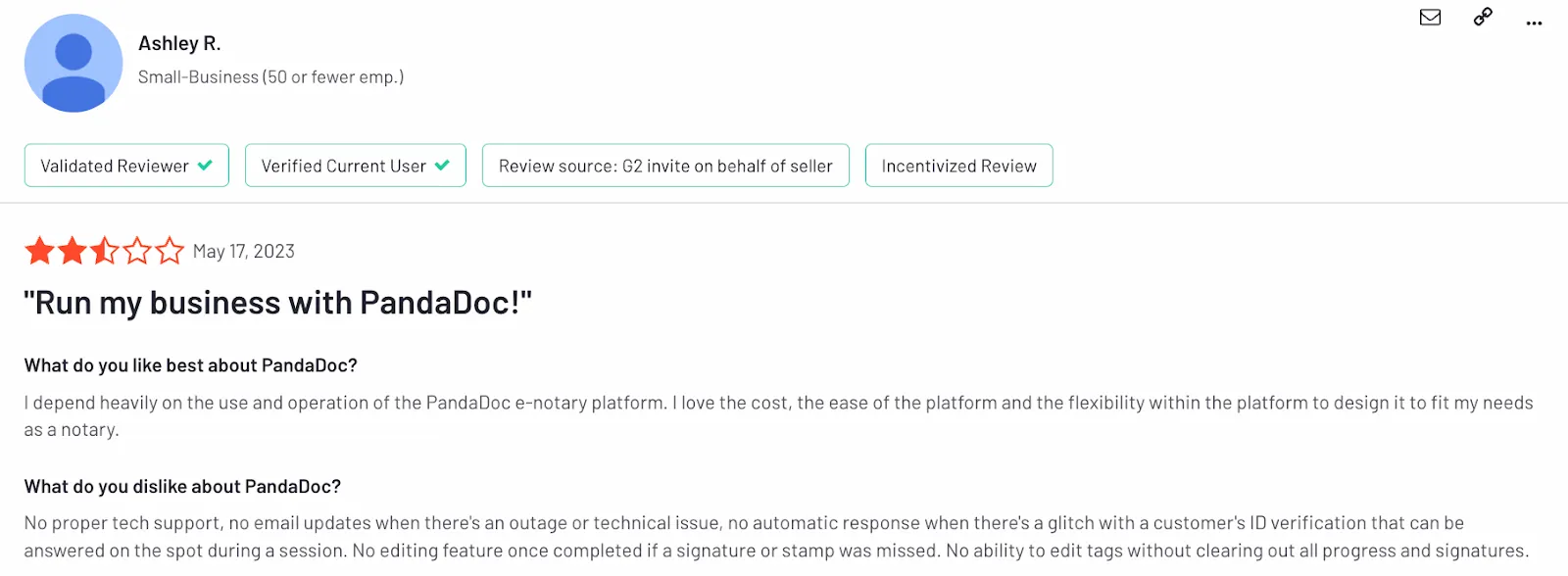Image resolution: width=1568 pixels, height=576 pixels.
Task: Open the ellipsis more-options menu
Action: click(1534, 22)
